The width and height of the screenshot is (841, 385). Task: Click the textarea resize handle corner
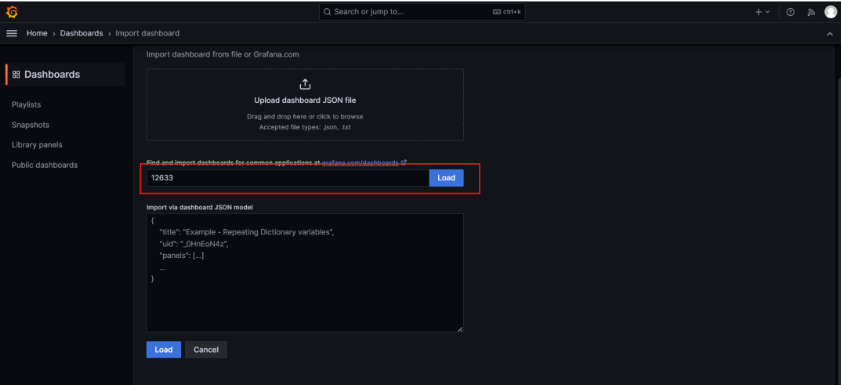pyautogui.click(x=460, y=329)
